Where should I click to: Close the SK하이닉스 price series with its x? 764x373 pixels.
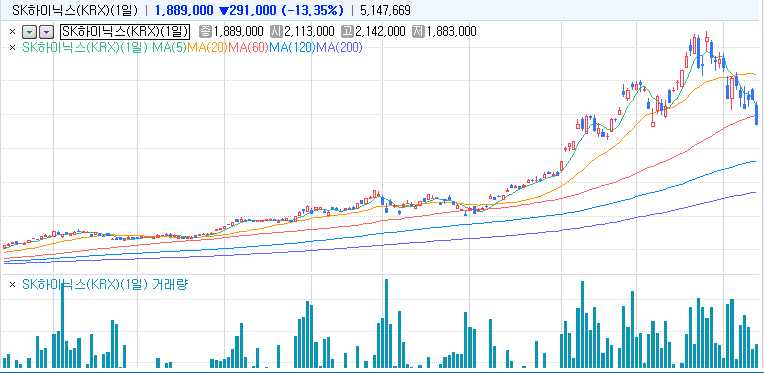[x=13, y=32]
